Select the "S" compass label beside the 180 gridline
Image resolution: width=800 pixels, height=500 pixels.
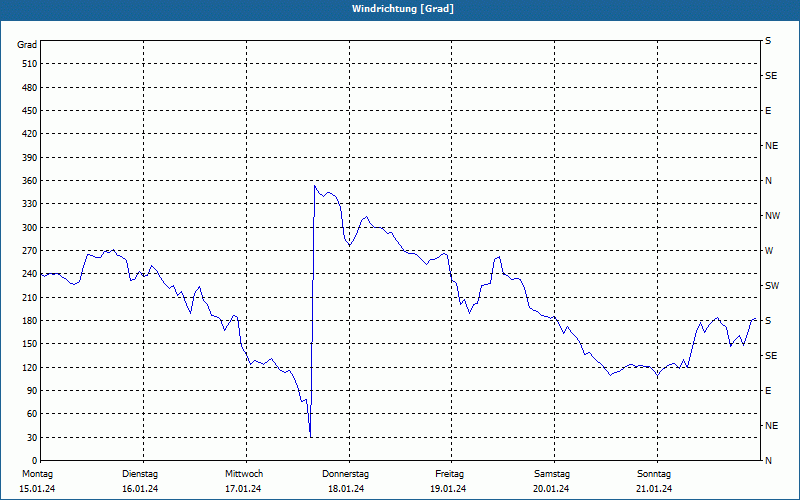(768, 321)
